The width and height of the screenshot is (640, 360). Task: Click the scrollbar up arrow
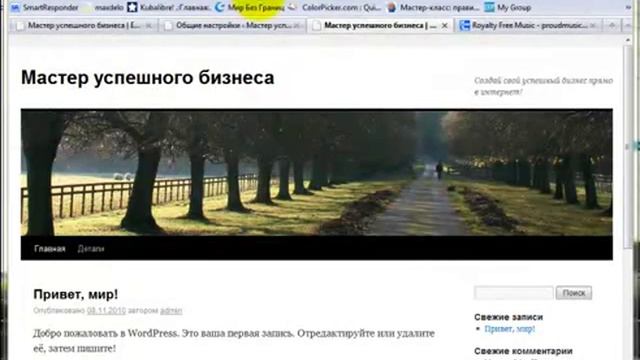click(x=628, y=40)
